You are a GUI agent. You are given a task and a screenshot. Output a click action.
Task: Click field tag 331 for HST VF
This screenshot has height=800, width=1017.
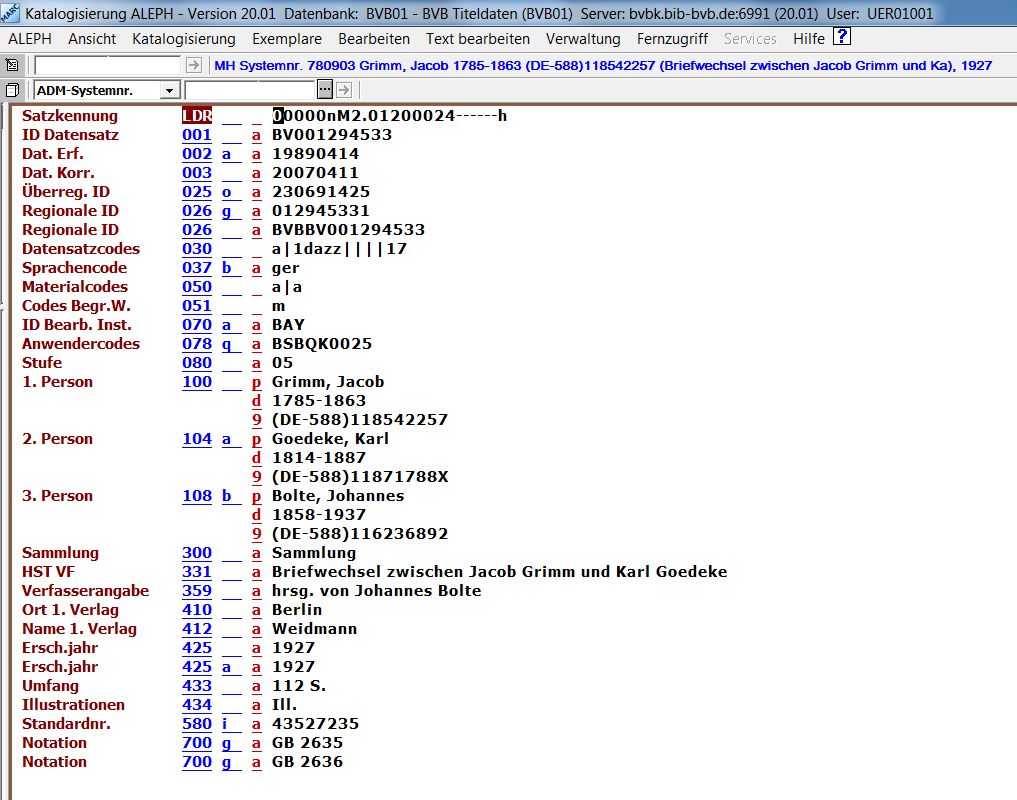pos(197,572)
